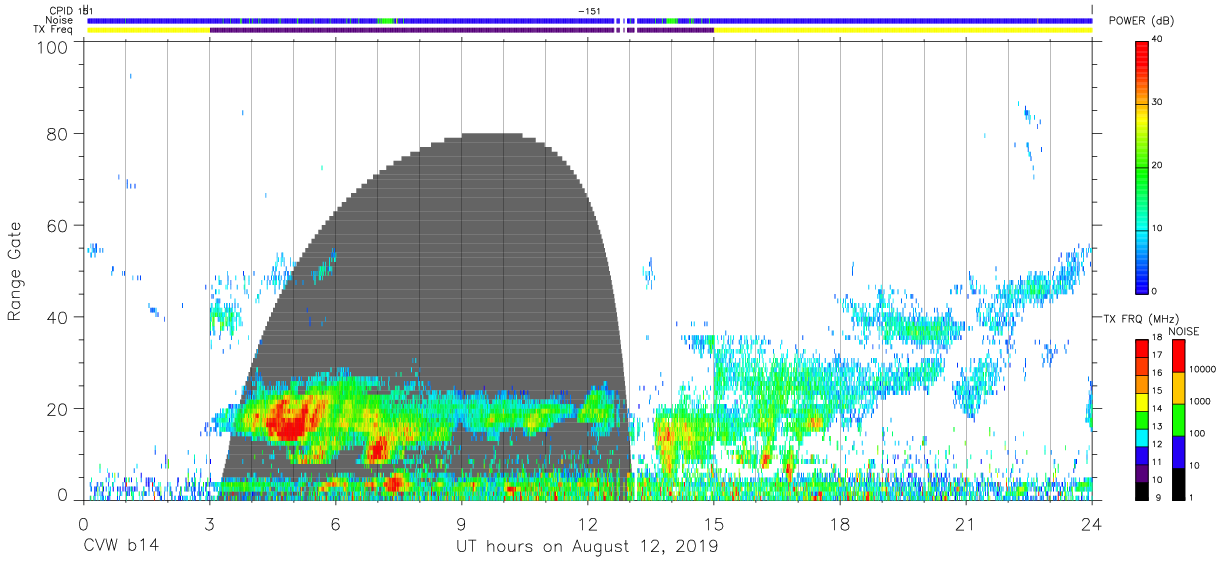This screenshot has height=567, width=1228.
Task: Click the 9 tick on the TX FRQ legend
Action: click(x=1157, y=497)
